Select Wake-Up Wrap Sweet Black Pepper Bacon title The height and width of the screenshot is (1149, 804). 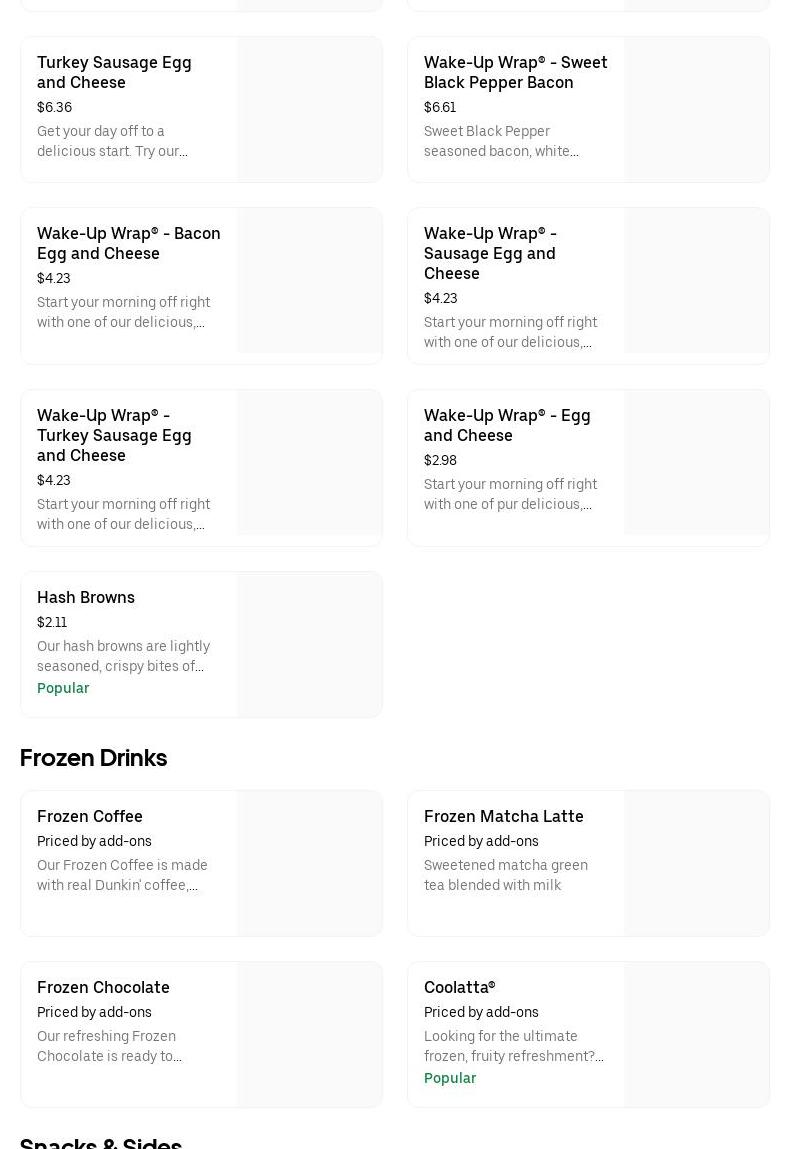pos(515,72)
